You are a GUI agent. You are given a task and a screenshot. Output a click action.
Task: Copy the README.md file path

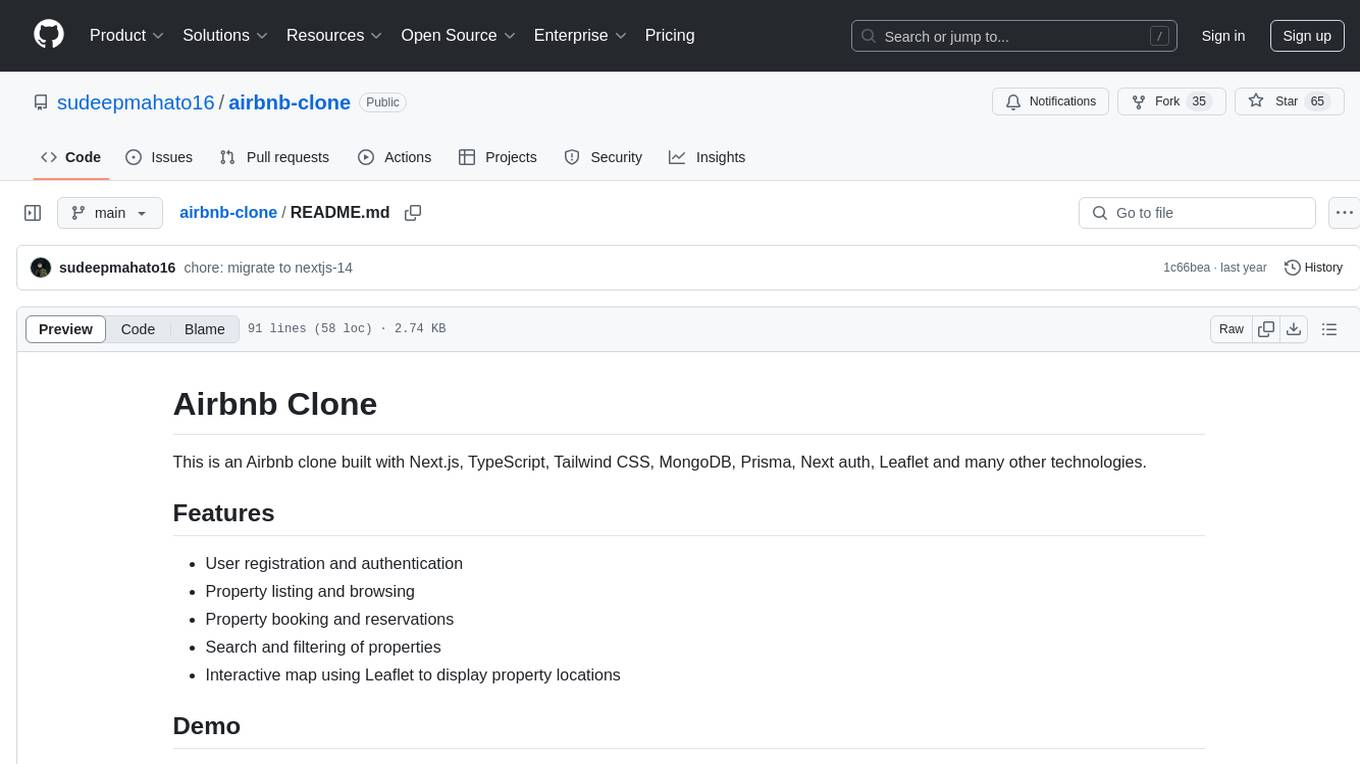pos(413,213)
